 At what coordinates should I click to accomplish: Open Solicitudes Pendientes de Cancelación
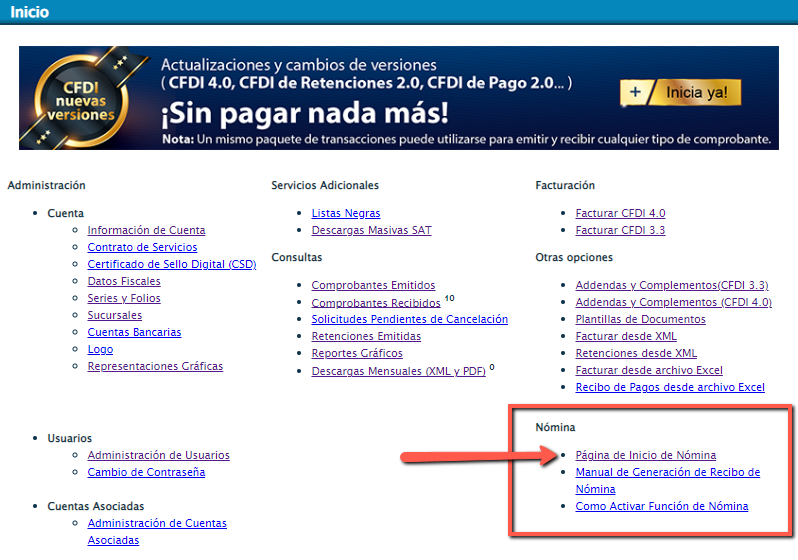(410, 319)
